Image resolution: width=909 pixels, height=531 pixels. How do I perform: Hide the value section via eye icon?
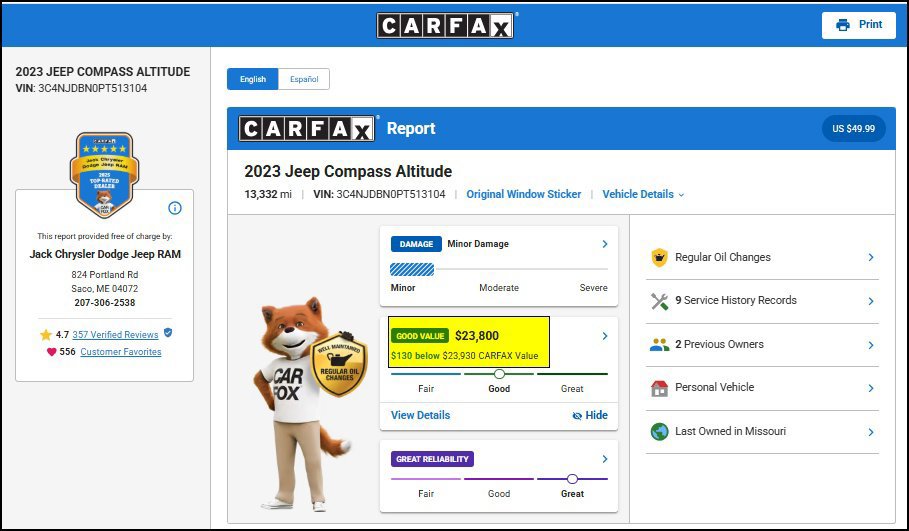577,416
